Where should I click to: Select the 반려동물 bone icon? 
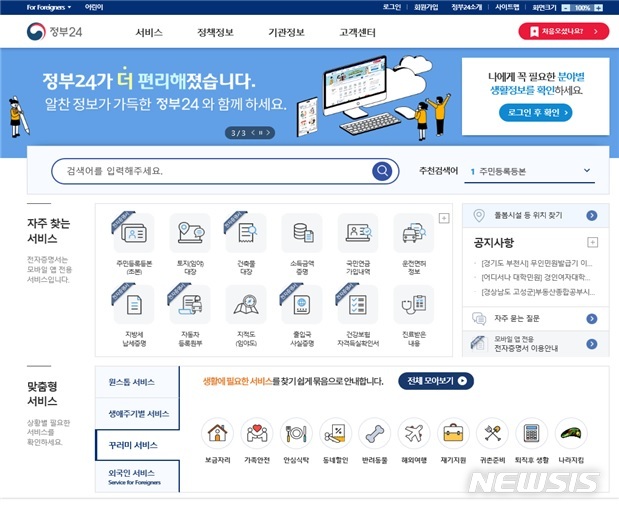click(375, 433)
